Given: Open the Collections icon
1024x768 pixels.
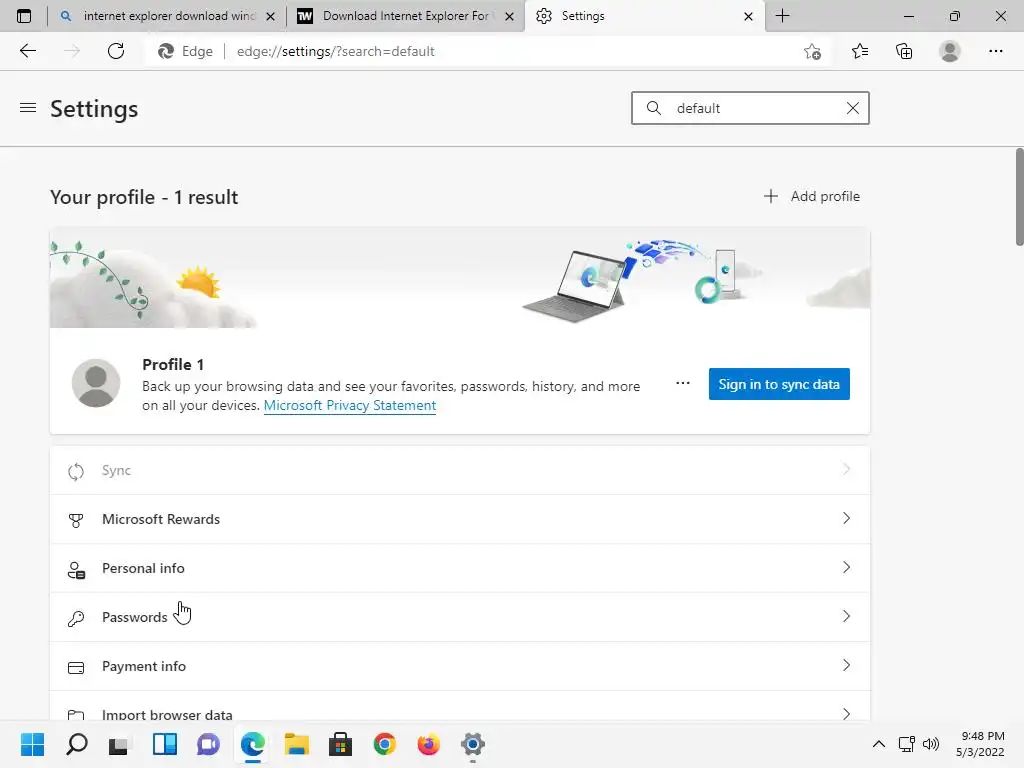Looking at the screenshot, I should coord(904,51).
